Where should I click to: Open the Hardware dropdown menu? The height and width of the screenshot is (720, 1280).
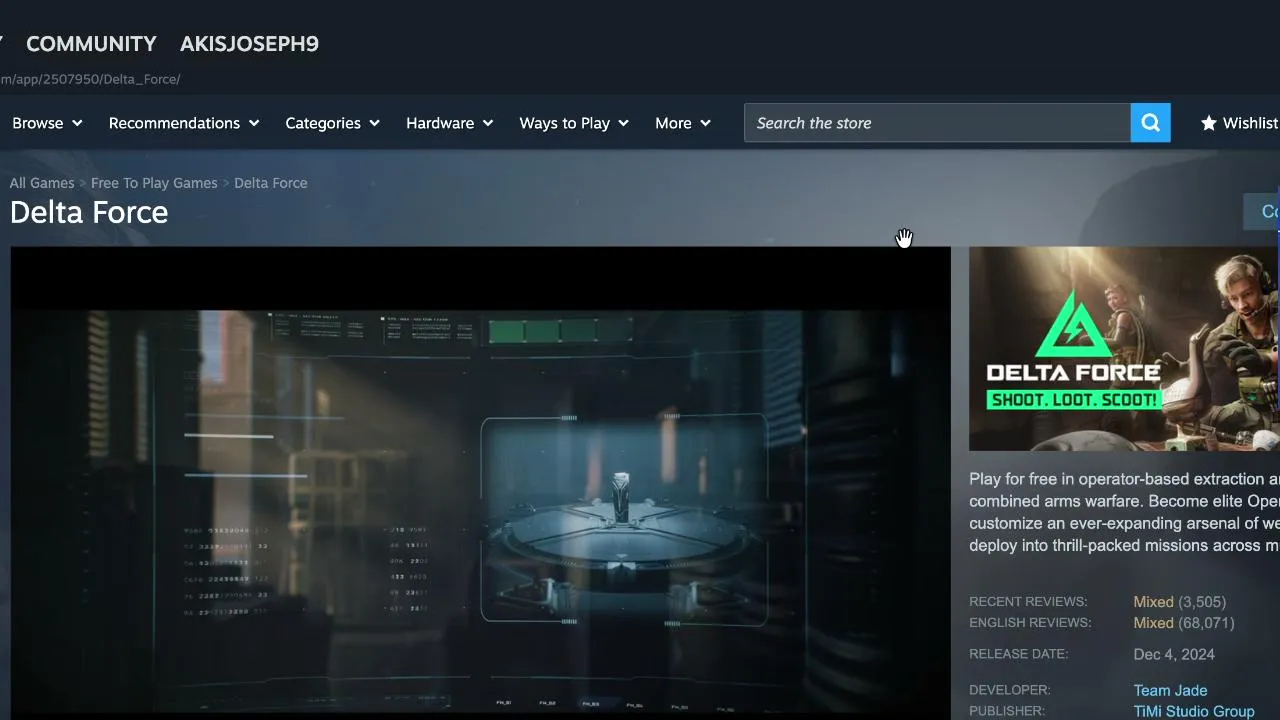450,123
